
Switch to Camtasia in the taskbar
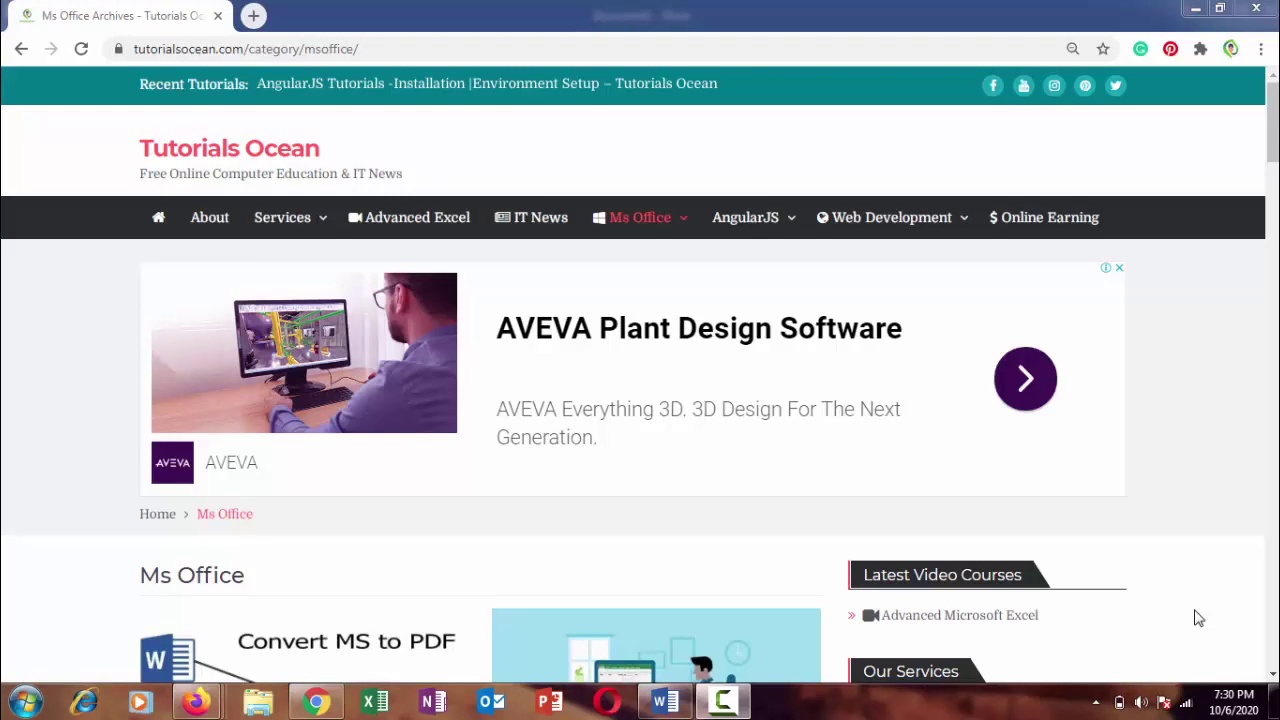coord(723,702)
